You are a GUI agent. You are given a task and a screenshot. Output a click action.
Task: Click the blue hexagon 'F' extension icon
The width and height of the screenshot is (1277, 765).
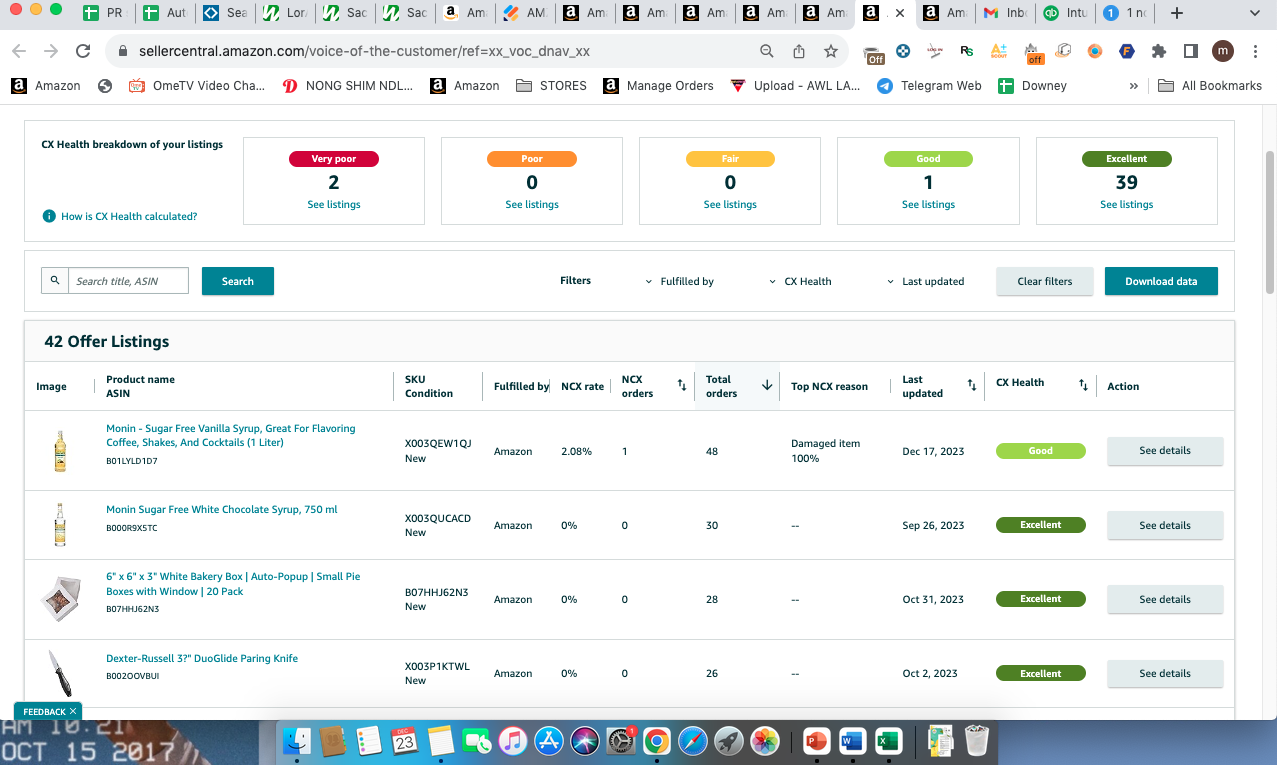click(1127, 51)
